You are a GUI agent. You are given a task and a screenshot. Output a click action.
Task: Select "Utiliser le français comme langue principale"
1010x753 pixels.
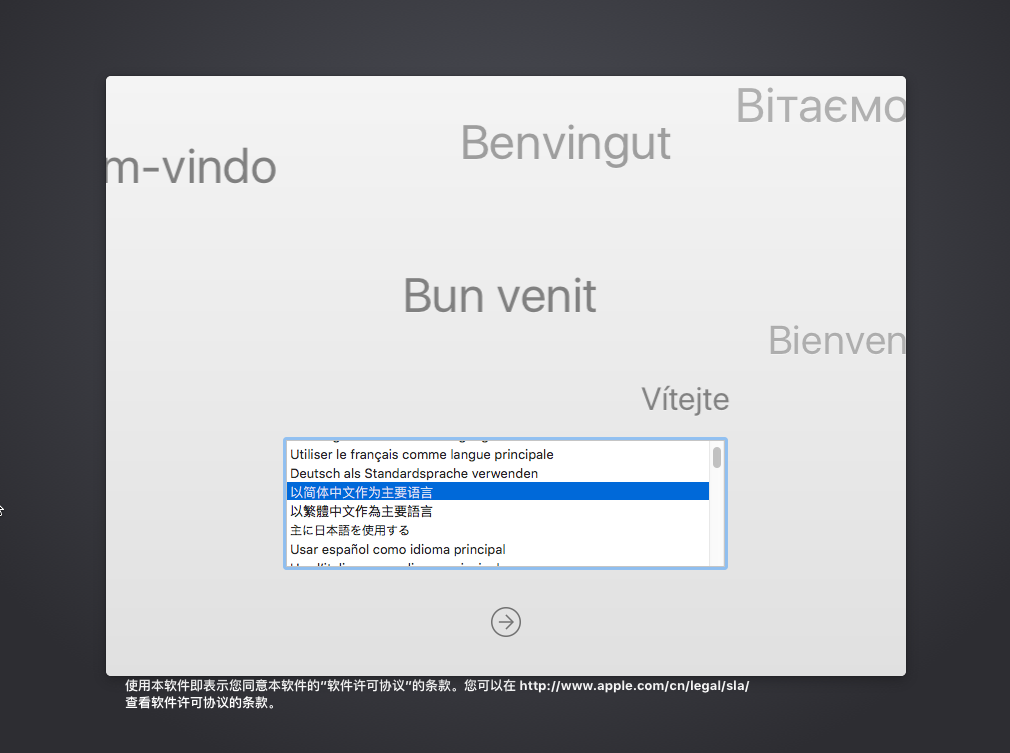[420, 454]
